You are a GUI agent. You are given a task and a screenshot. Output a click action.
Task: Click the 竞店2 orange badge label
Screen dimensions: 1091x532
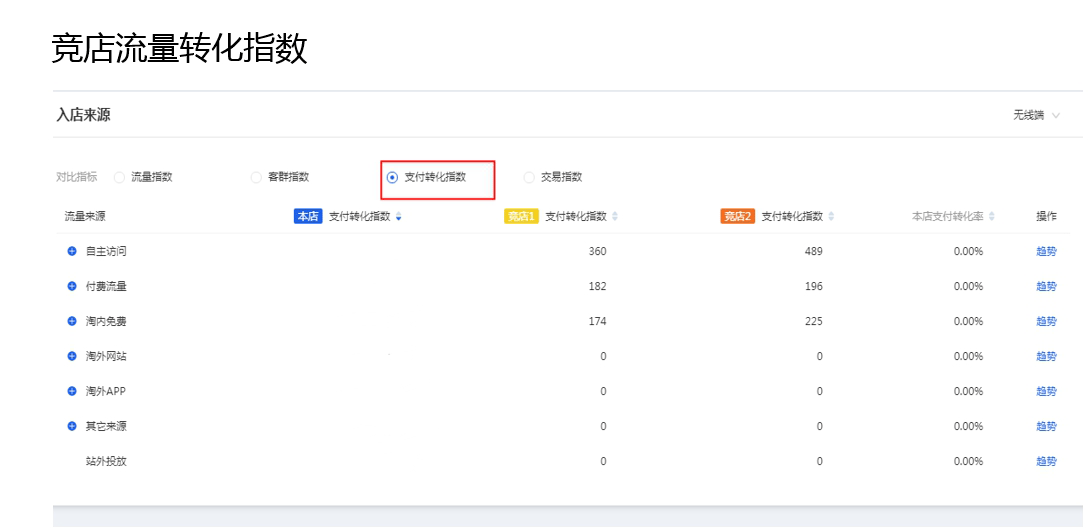click(x=739, y=216)
